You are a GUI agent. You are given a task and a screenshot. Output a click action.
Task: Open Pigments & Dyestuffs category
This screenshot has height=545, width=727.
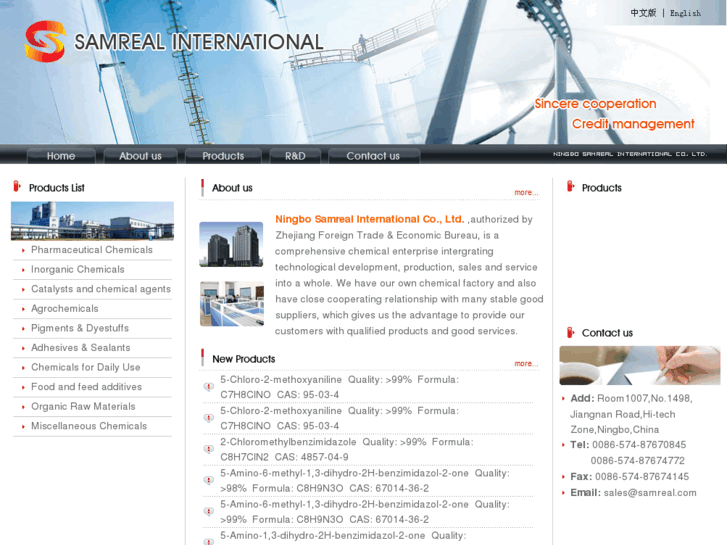80,328
